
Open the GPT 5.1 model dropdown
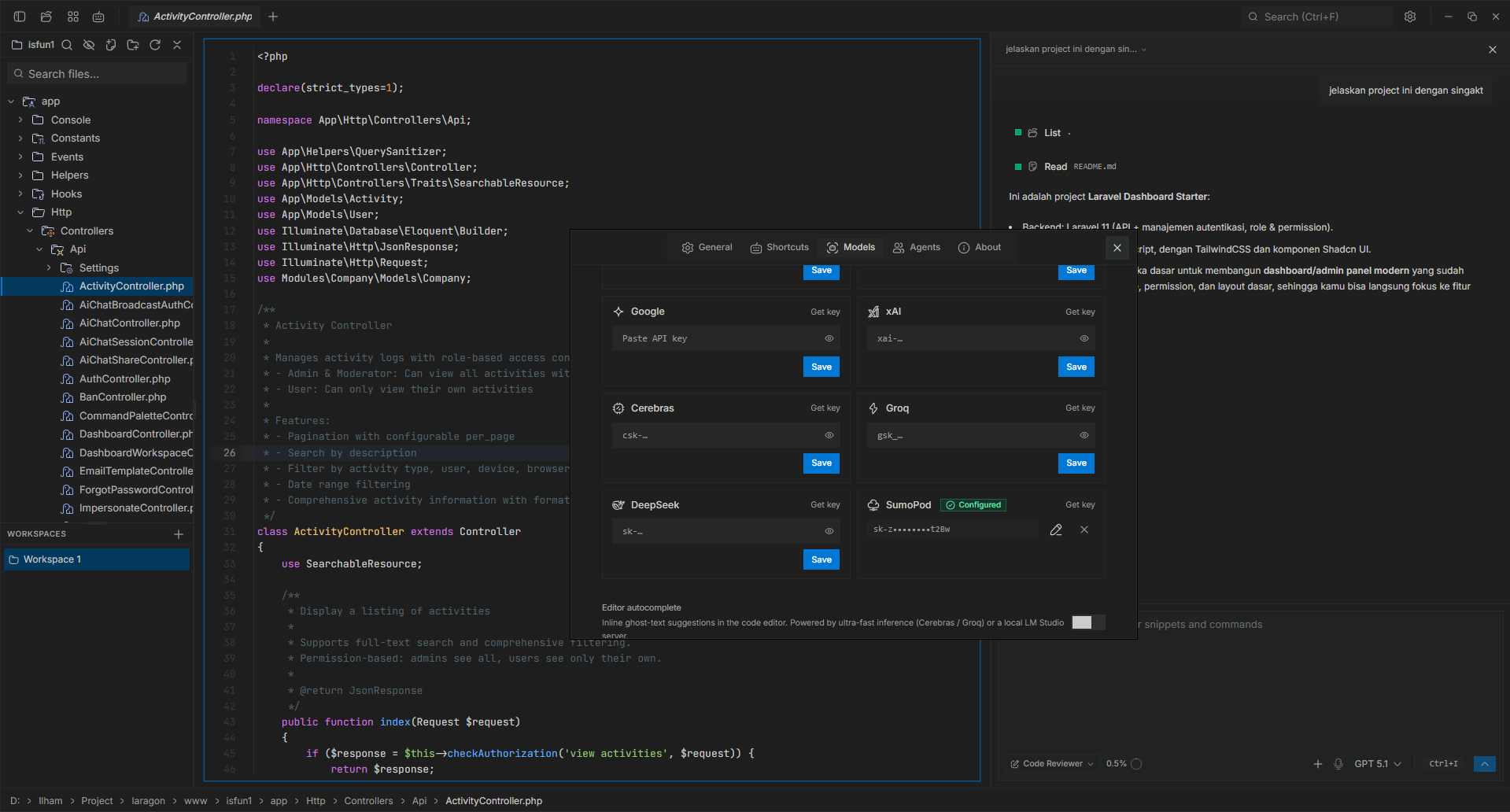1378,764
